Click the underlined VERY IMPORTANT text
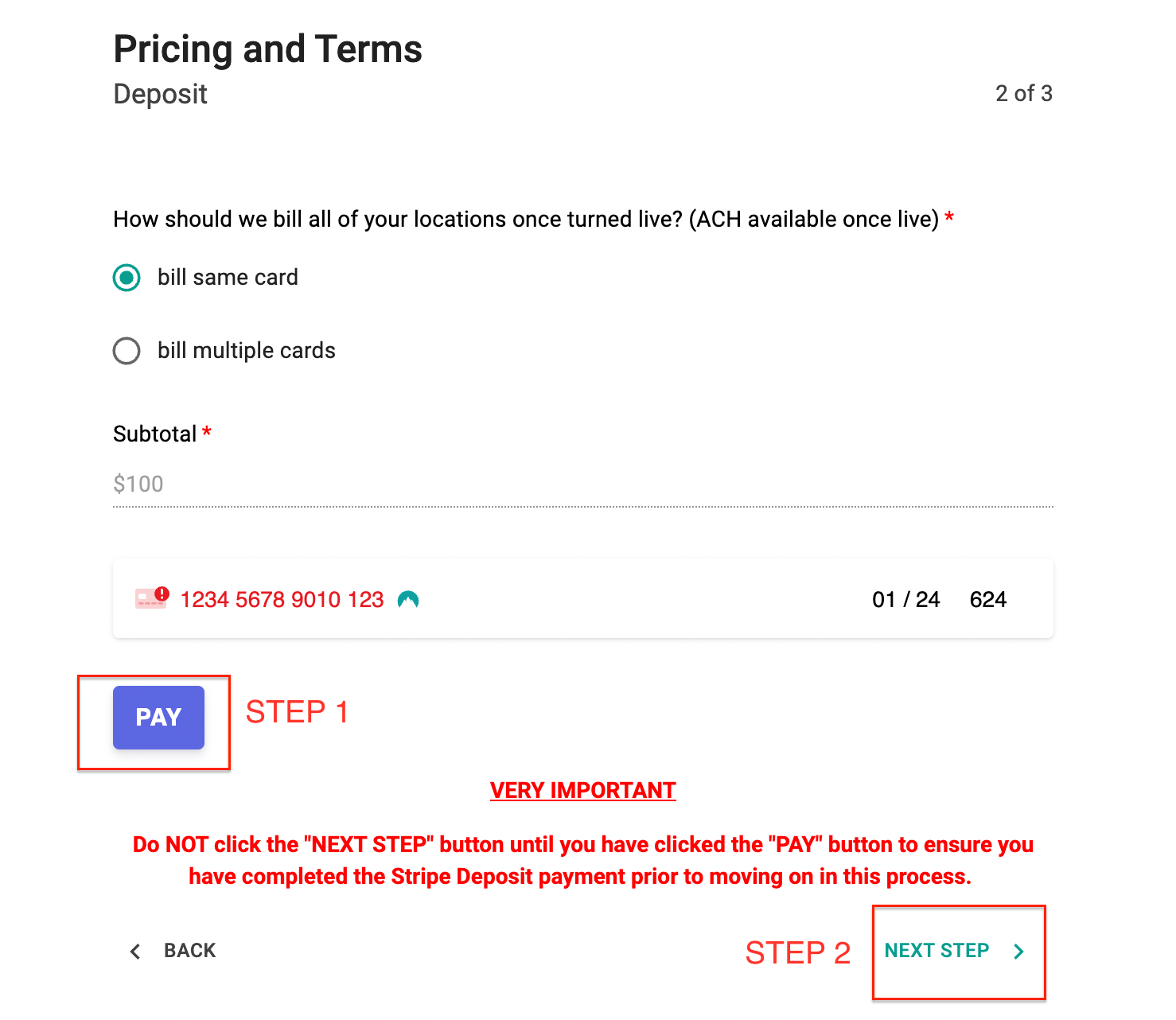The width and height of the screenshot is (1176, 1020). [x=583, y=791]
